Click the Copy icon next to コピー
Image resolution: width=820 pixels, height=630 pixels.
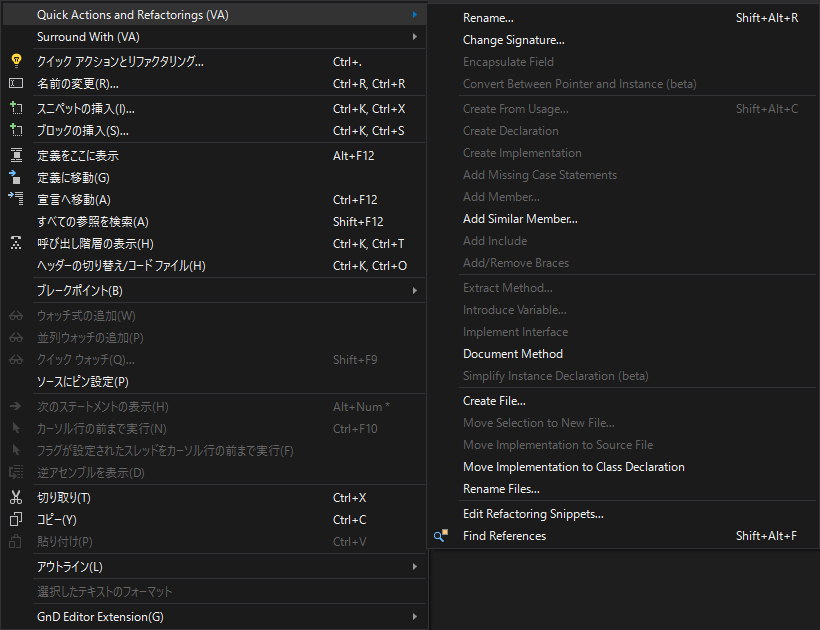point(15,519)
